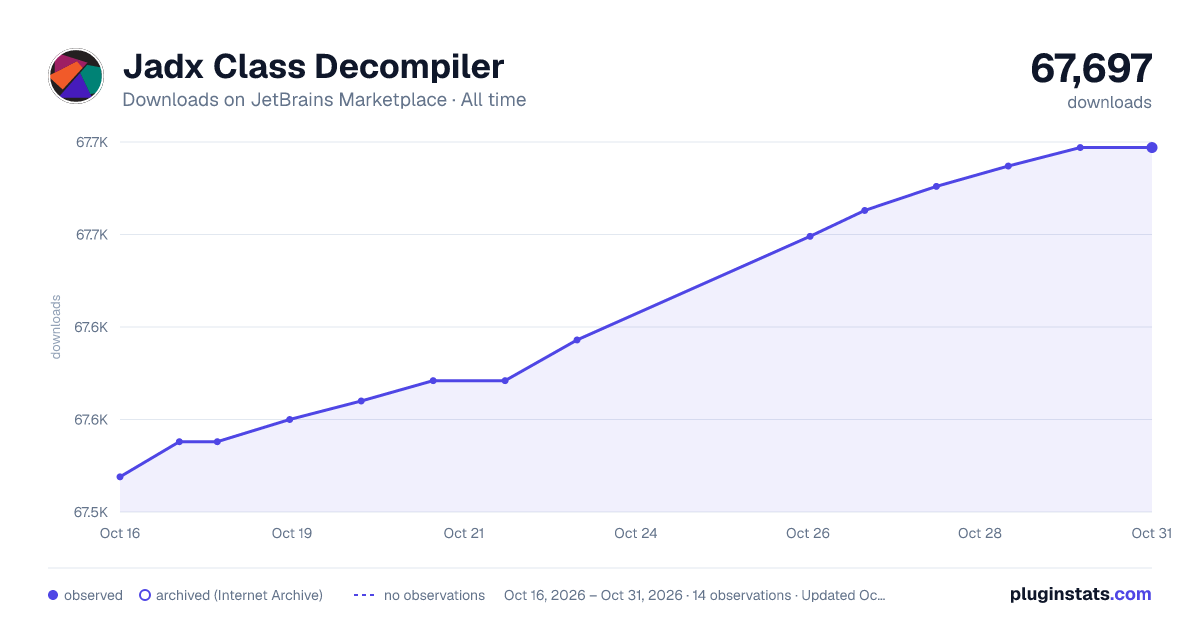Click the data point above Oct 19

tap(290, 420)
